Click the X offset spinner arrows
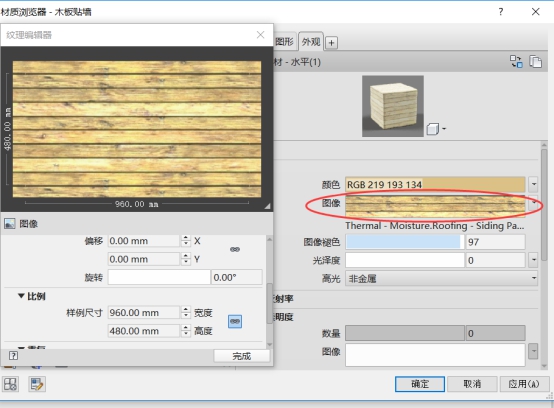The image size is (554, 408). coord(186,241)
